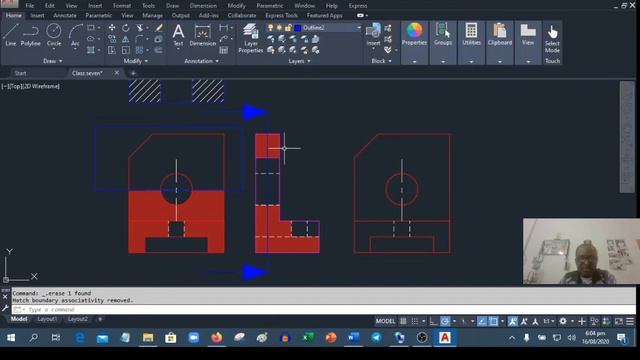Open the Outline2 layer dropdown
This screenshot has height=360, width=640.
359,28
